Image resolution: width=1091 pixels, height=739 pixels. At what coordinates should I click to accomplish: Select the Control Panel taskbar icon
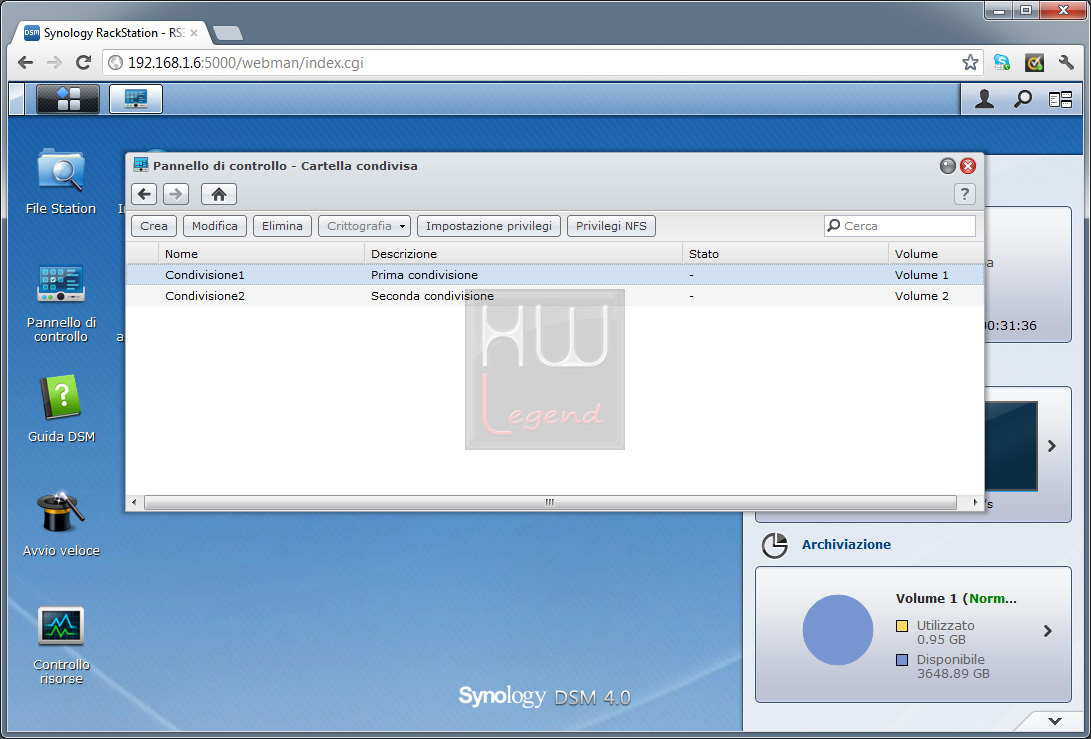point(136,99)
